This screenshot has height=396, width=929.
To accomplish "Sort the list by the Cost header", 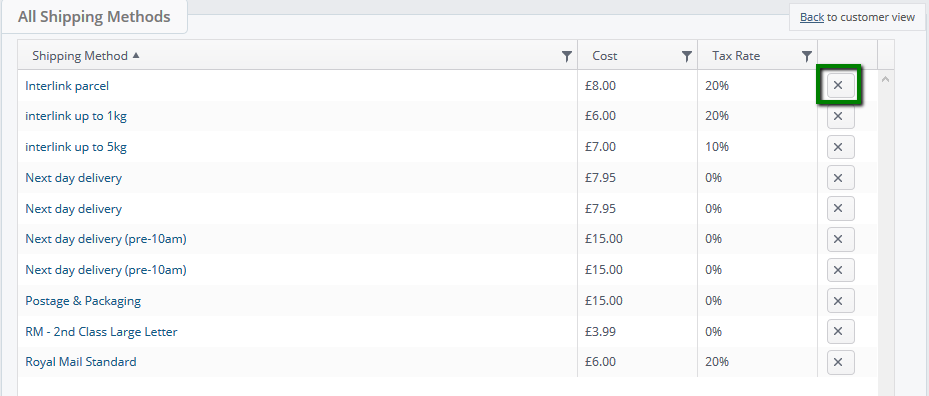I will (604, 56).
